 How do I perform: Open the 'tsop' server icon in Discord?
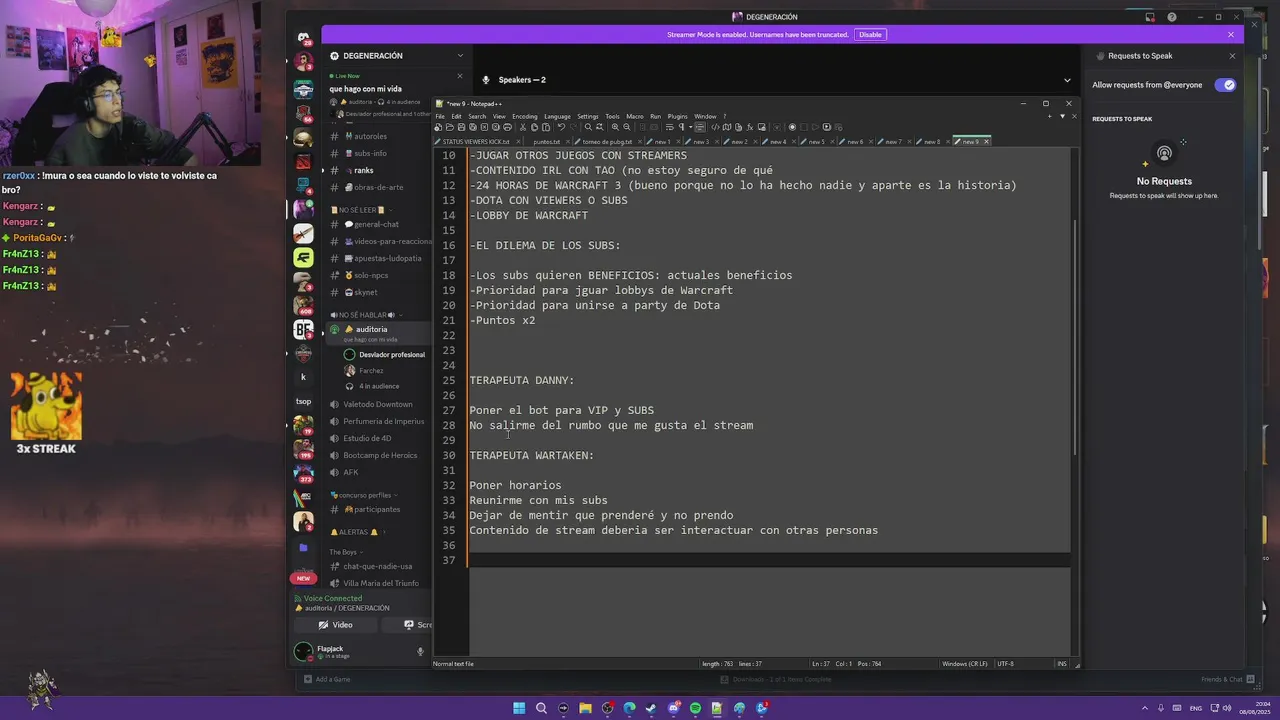coord(303,401)
